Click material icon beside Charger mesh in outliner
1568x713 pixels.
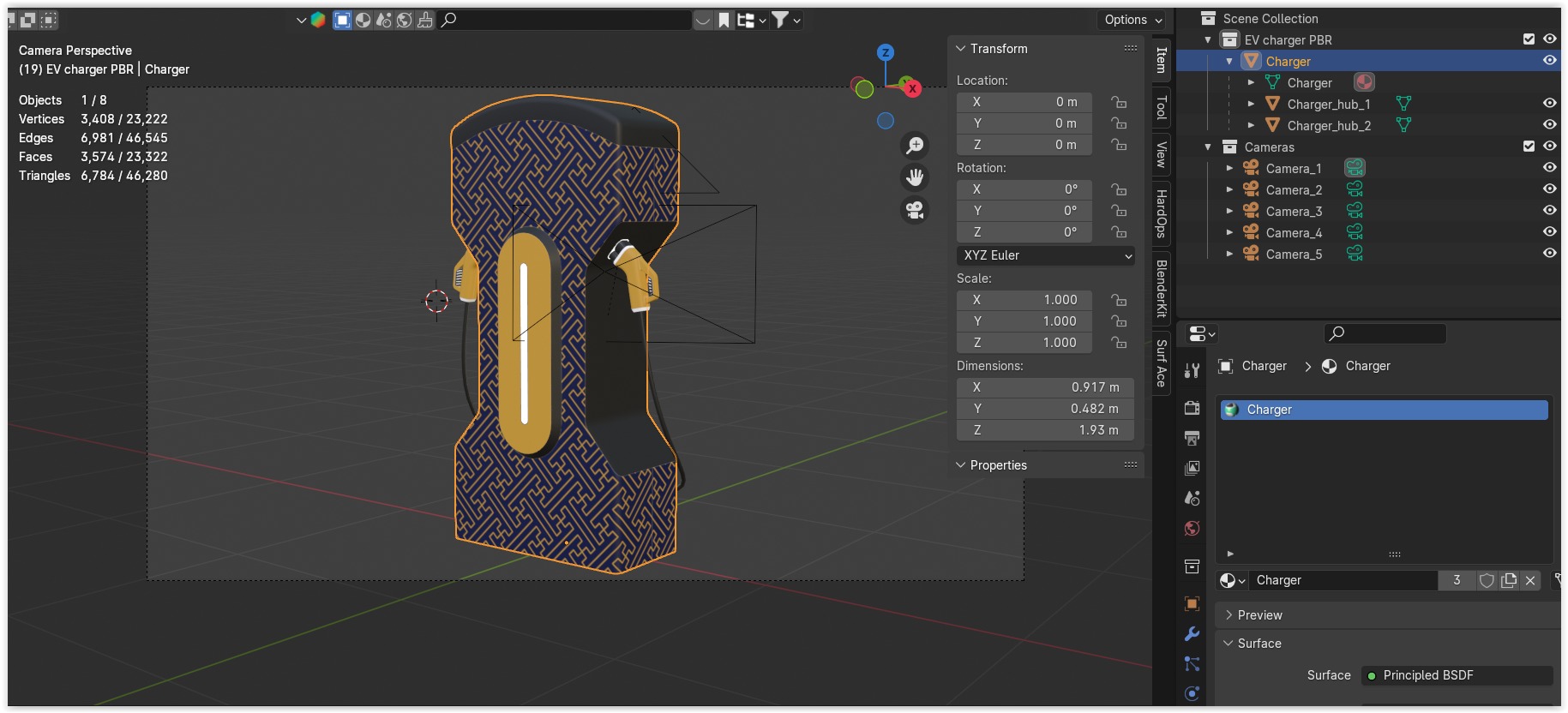[x=1364, y=82]
